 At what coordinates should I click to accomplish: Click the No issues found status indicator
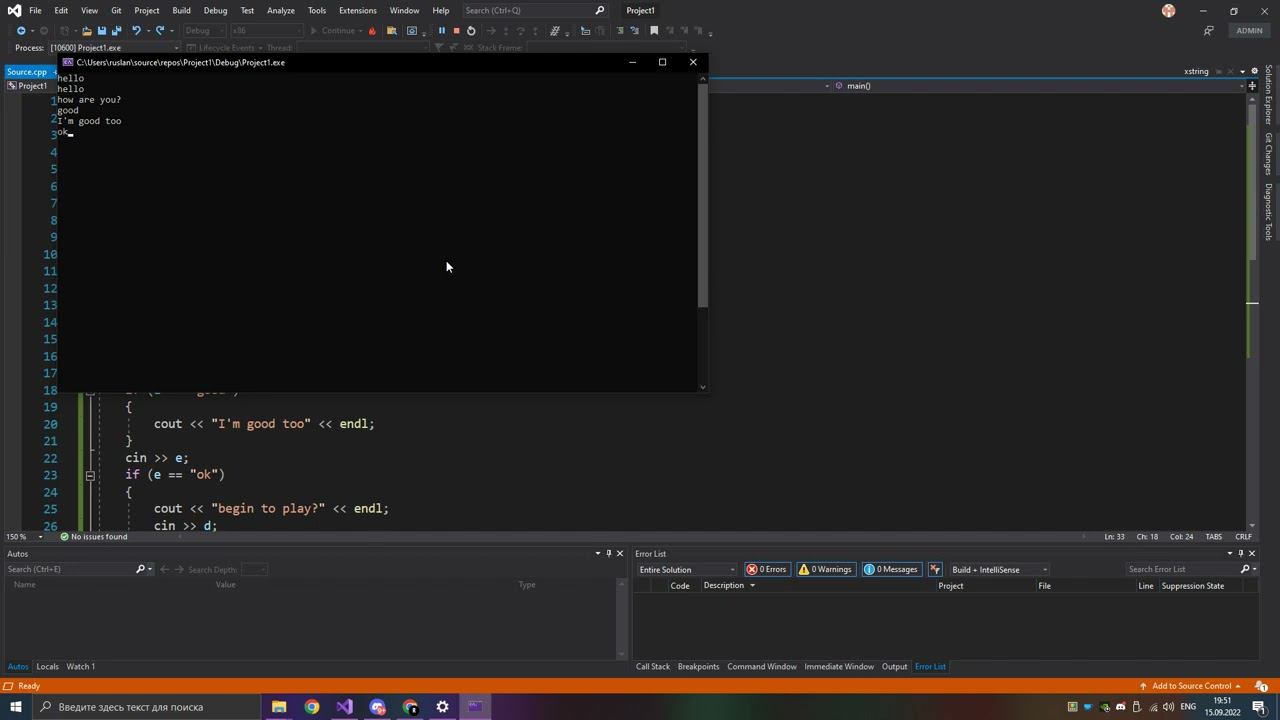tap(93, 537)
